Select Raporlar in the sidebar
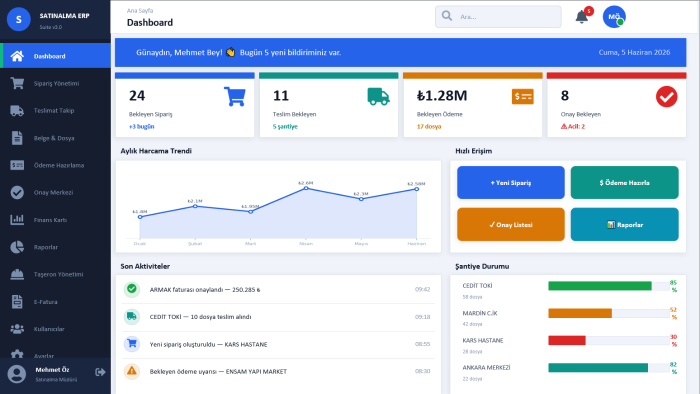 (x=55, y=247)
